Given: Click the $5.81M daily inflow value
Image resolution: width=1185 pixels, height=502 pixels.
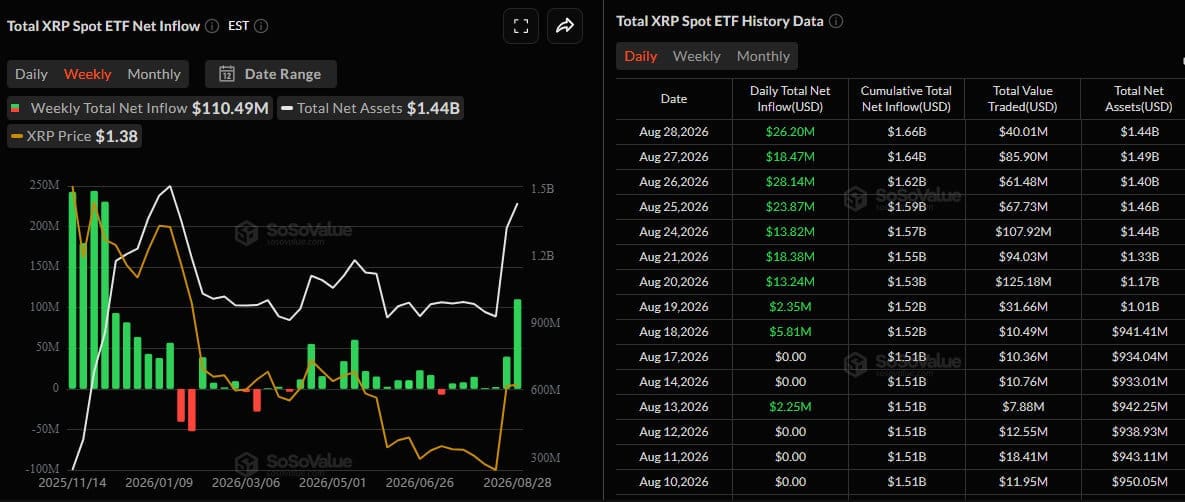Looking at the screenshot, I should pyautogui.click(x=791, y=331).
